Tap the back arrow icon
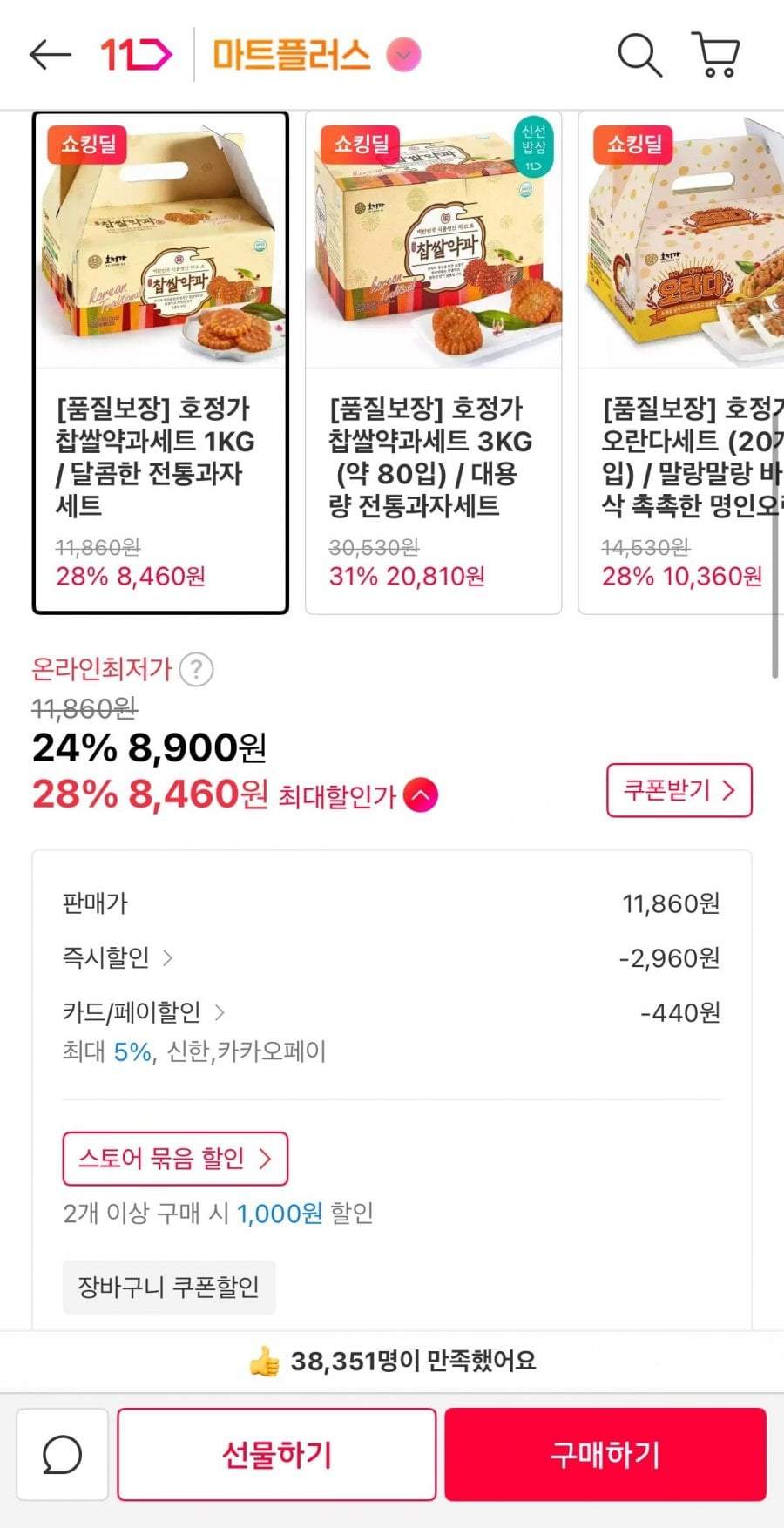 point(50,55)
